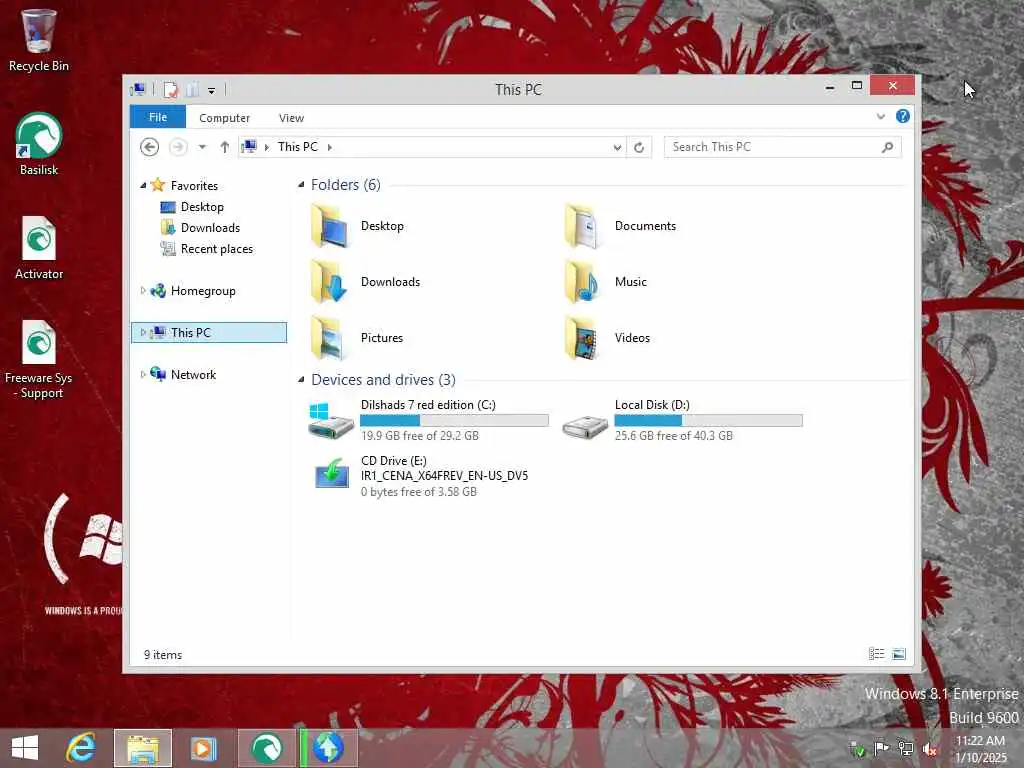Click the D: drive capacity bar

click(x=709, y=421)
